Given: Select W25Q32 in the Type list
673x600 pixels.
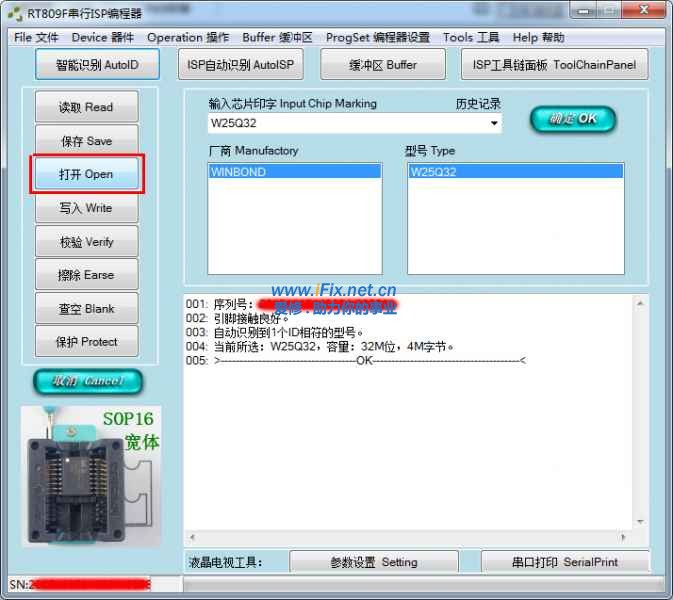Looking at the screenshot, I should tap(515, 172).
